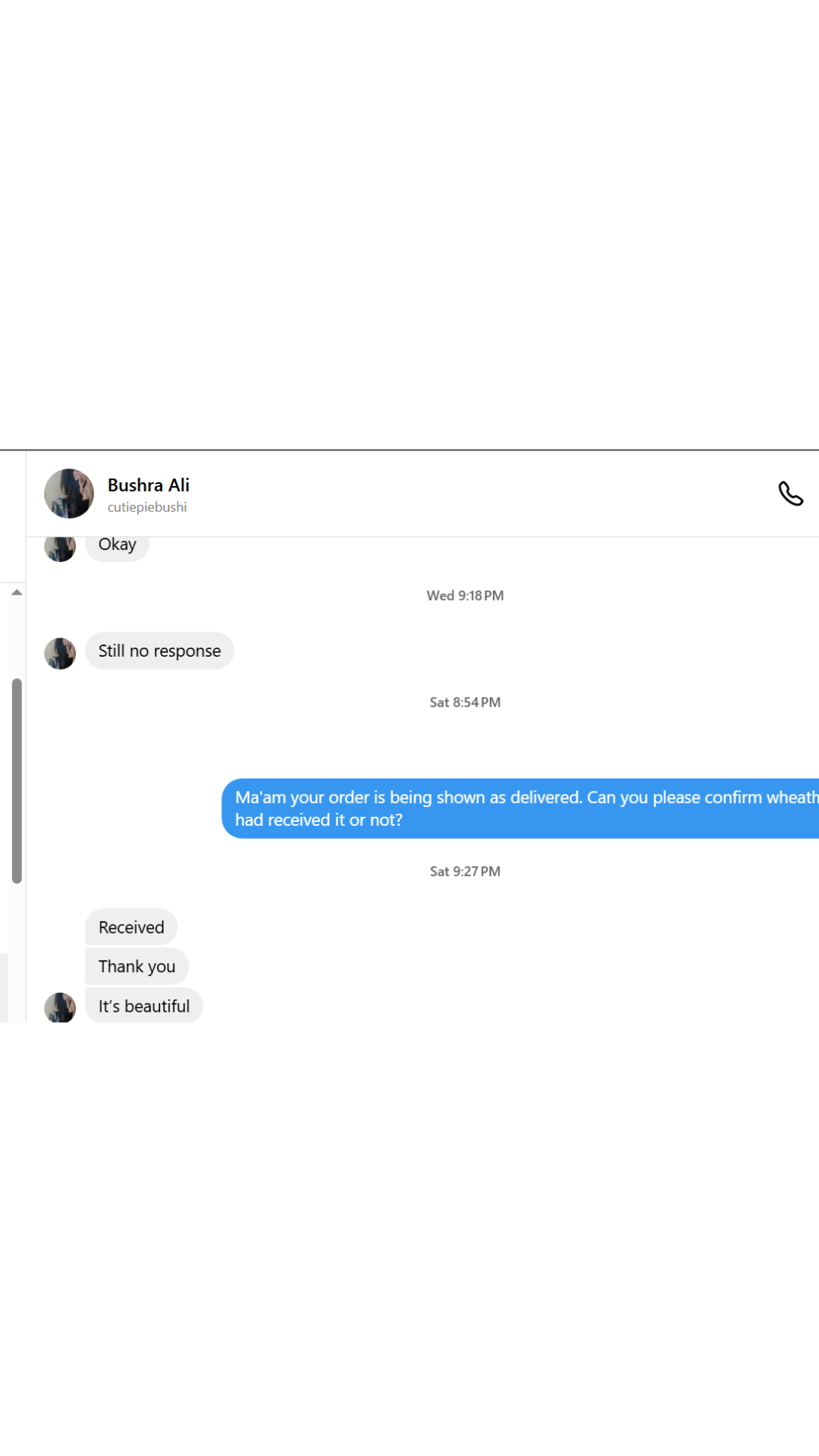Open Bushra Ali's header profile picture

[x=69, y=494]
